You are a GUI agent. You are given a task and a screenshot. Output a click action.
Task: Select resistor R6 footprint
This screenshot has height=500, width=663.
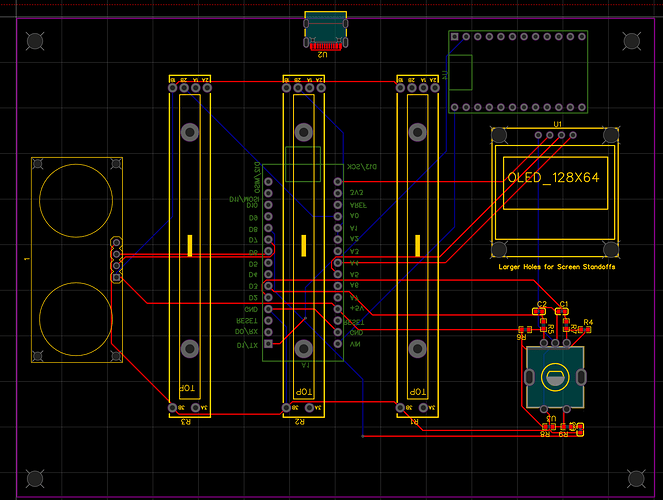[x=525, y=329]
